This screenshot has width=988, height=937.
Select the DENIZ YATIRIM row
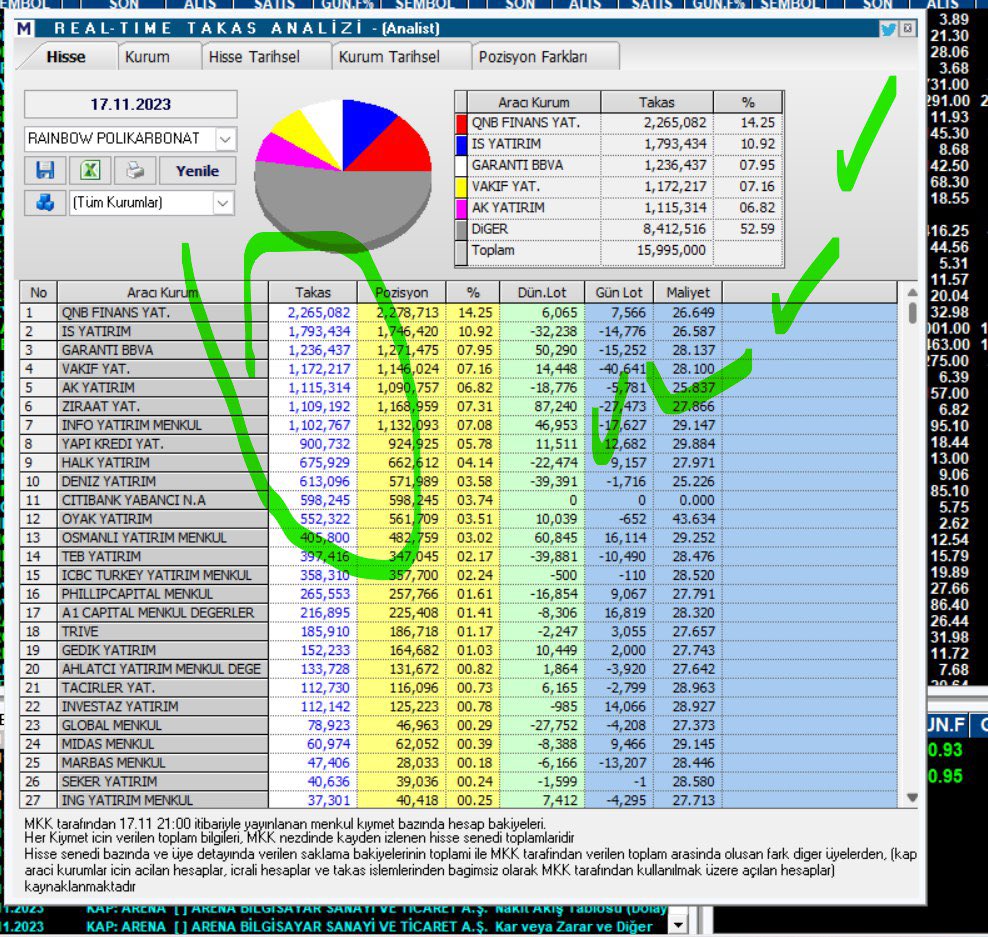click(x=459, y=481)
